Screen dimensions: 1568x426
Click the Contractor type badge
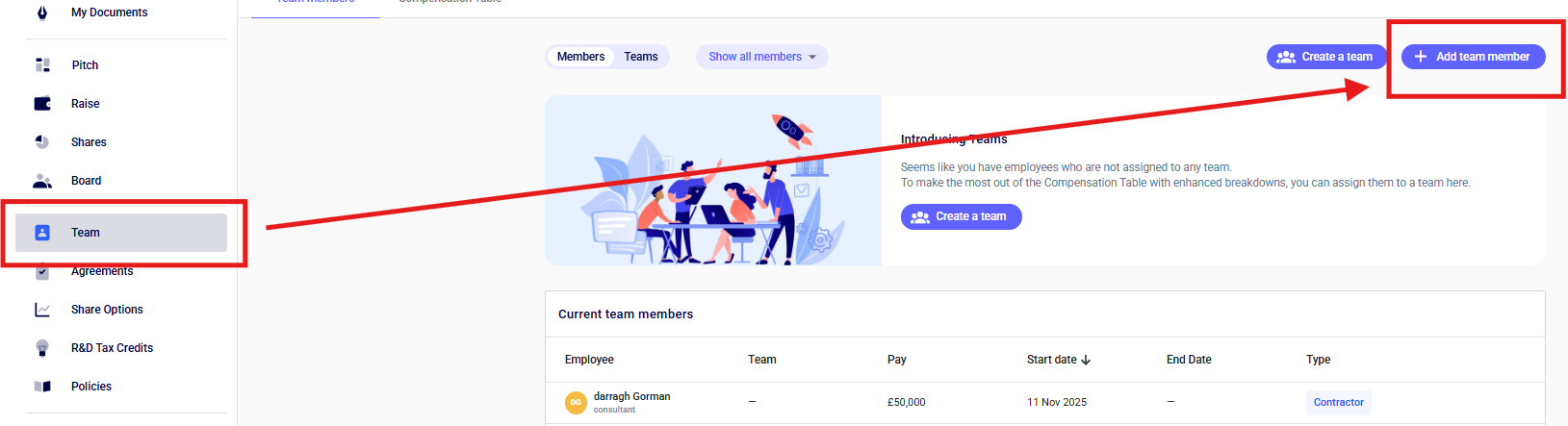coord(1338,402)
